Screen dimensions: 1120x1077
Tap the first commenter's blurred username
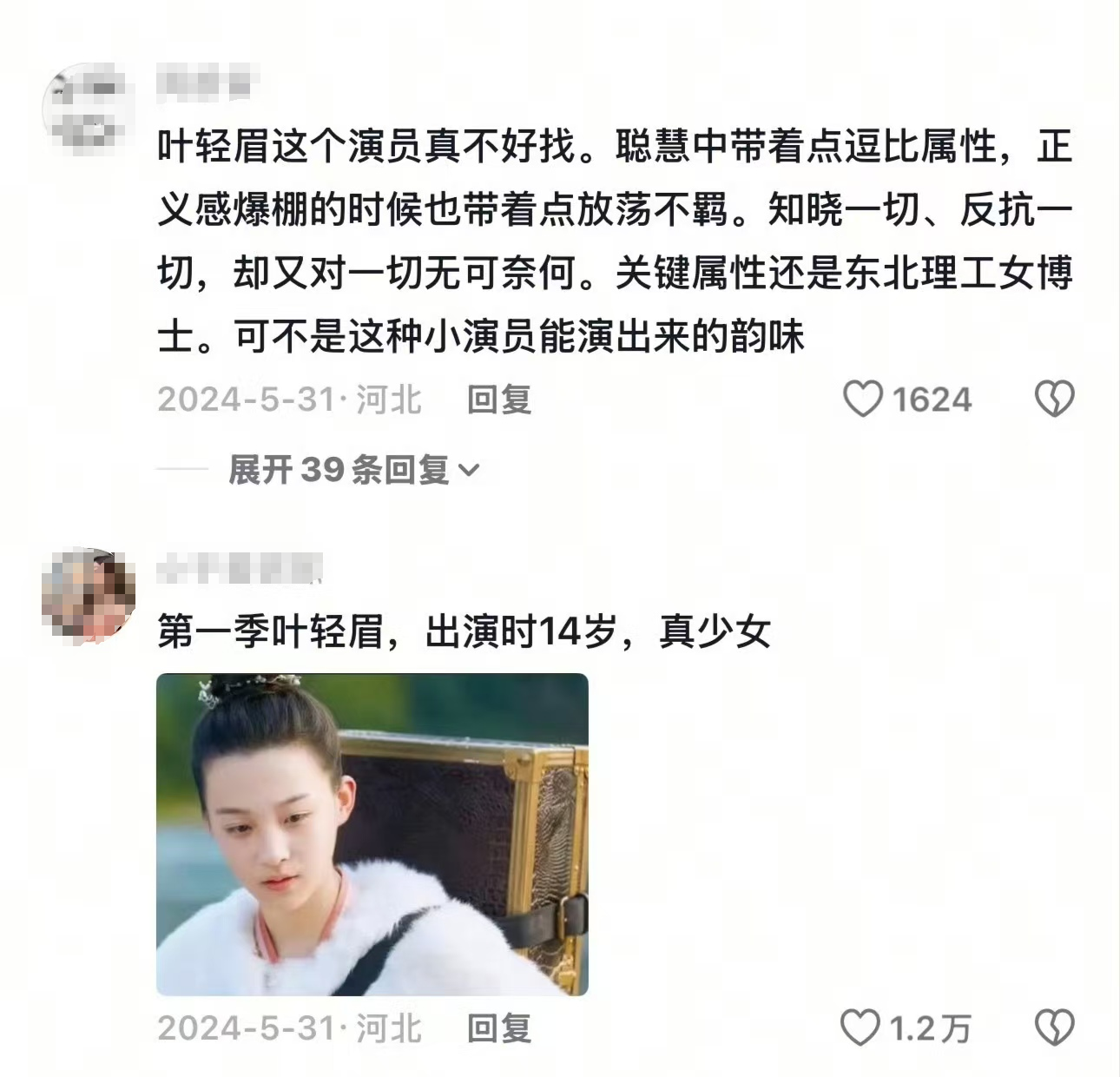205,83
